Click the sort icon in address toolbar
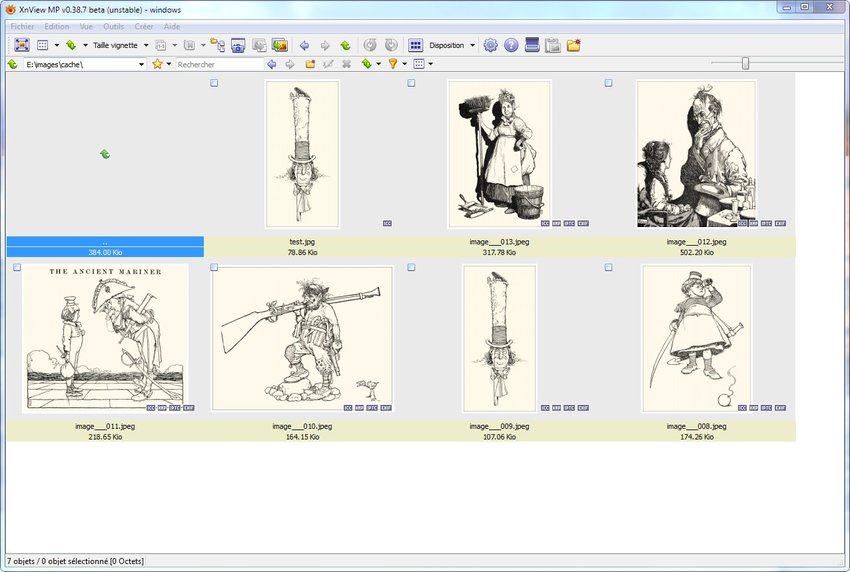This screenshot has width=850, height=572. click(x=367, y=64)
